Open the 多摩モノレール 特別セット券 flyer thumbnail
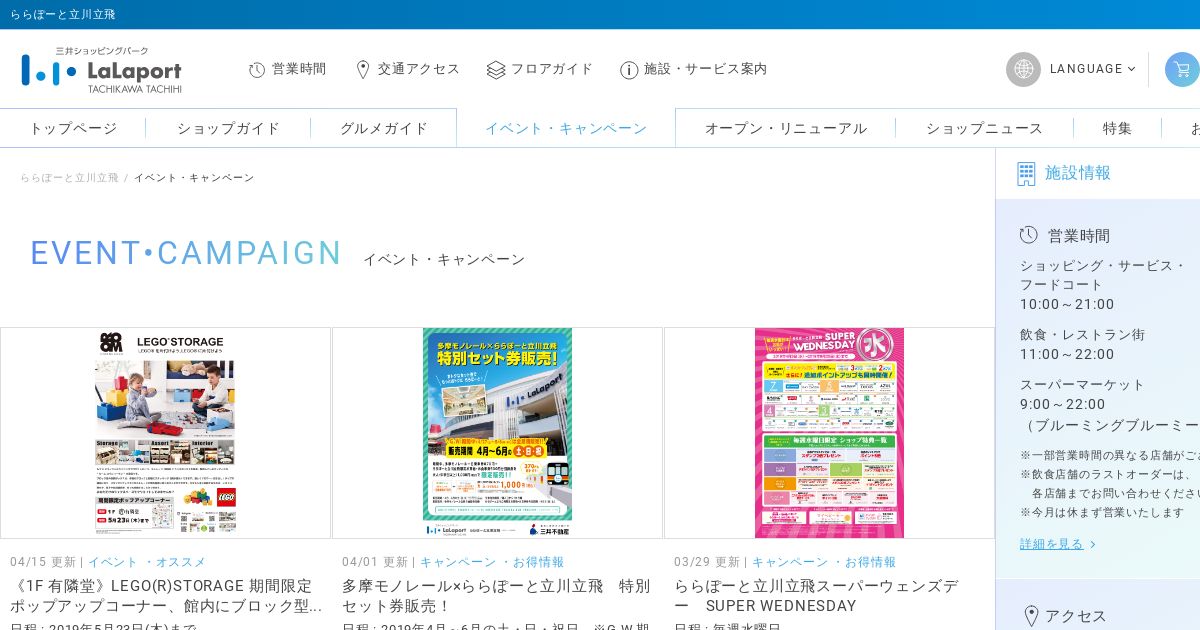 click(497, 433)
